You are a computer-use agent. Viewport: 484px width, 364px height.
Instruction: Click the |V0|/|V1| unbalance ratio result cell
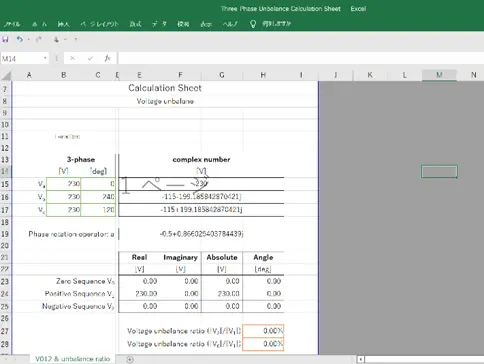[263, 344]
